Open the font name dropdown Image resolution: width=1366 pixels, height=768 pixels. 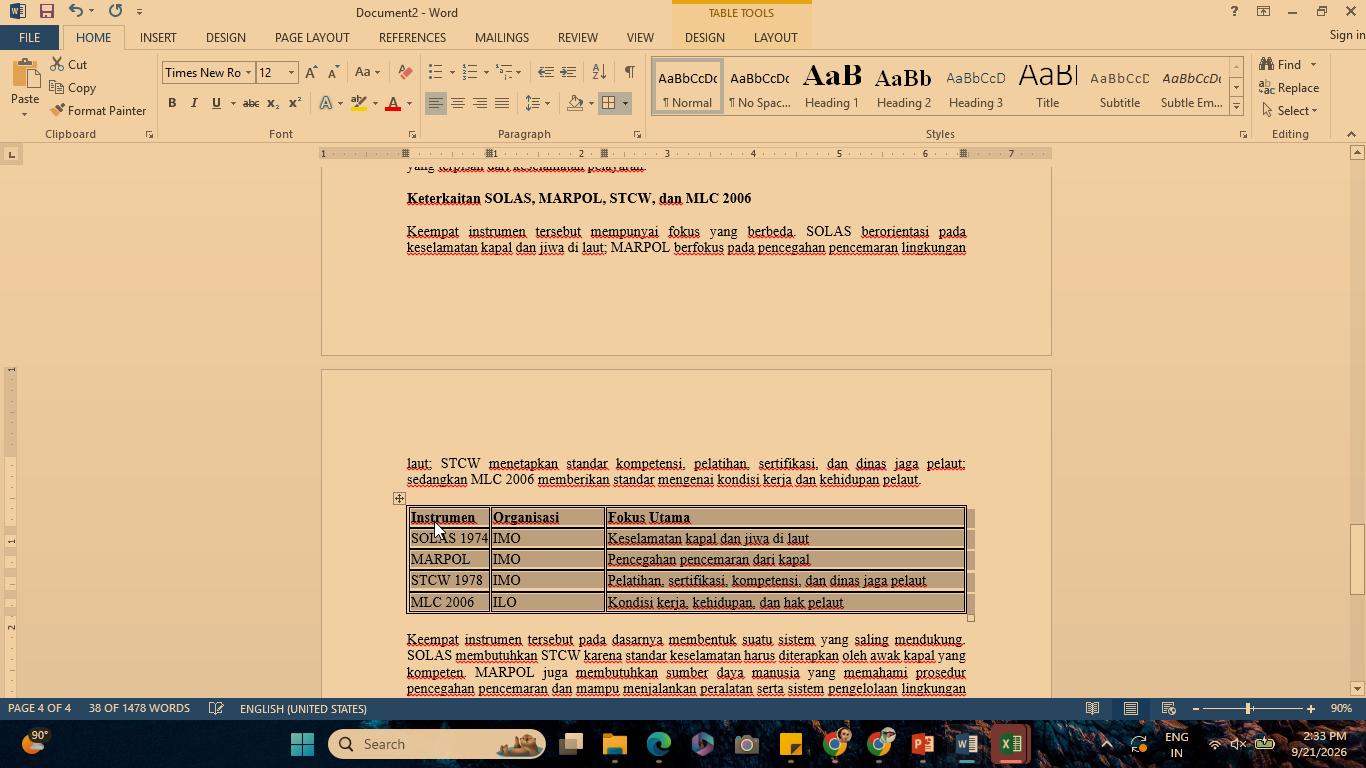tap(248, 72)
